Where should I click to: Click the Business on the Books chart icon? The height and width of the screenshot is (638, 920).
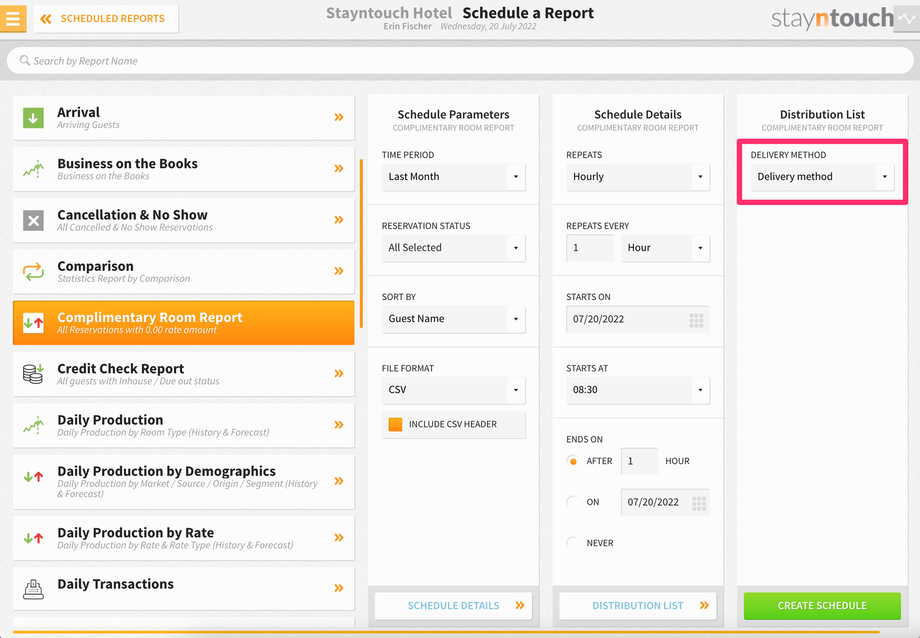(33, 169)
